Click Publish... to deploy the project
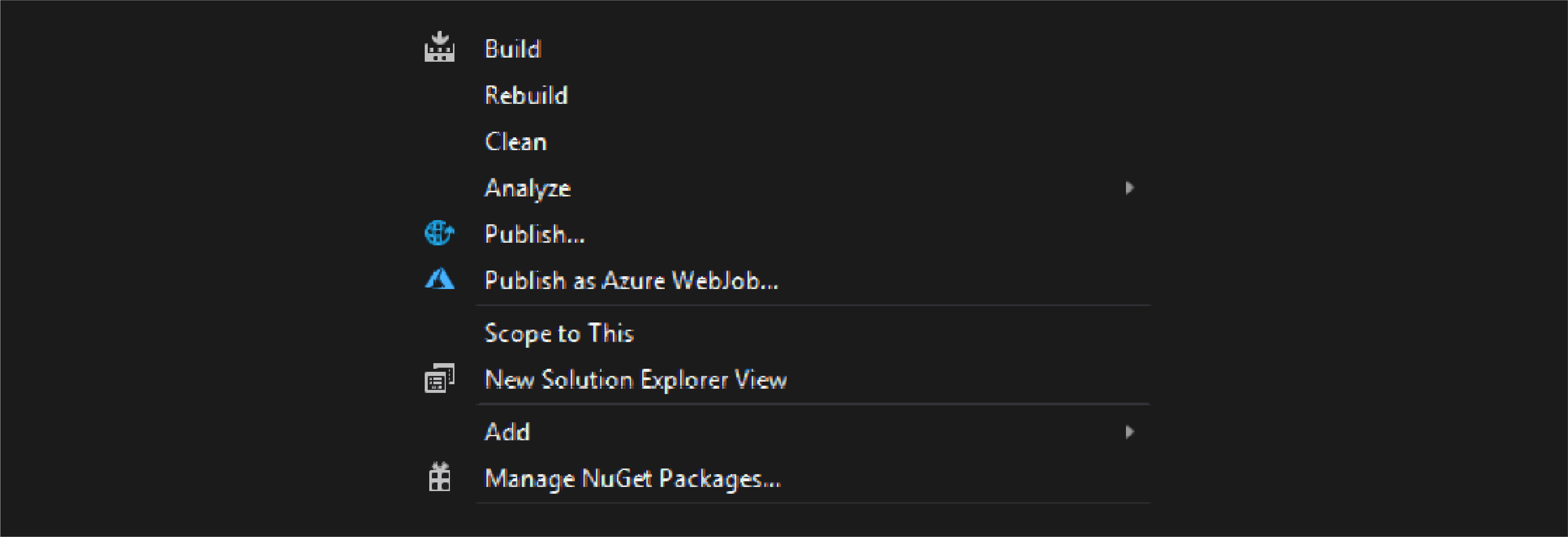1568x537 pixels. pos(534,233)
